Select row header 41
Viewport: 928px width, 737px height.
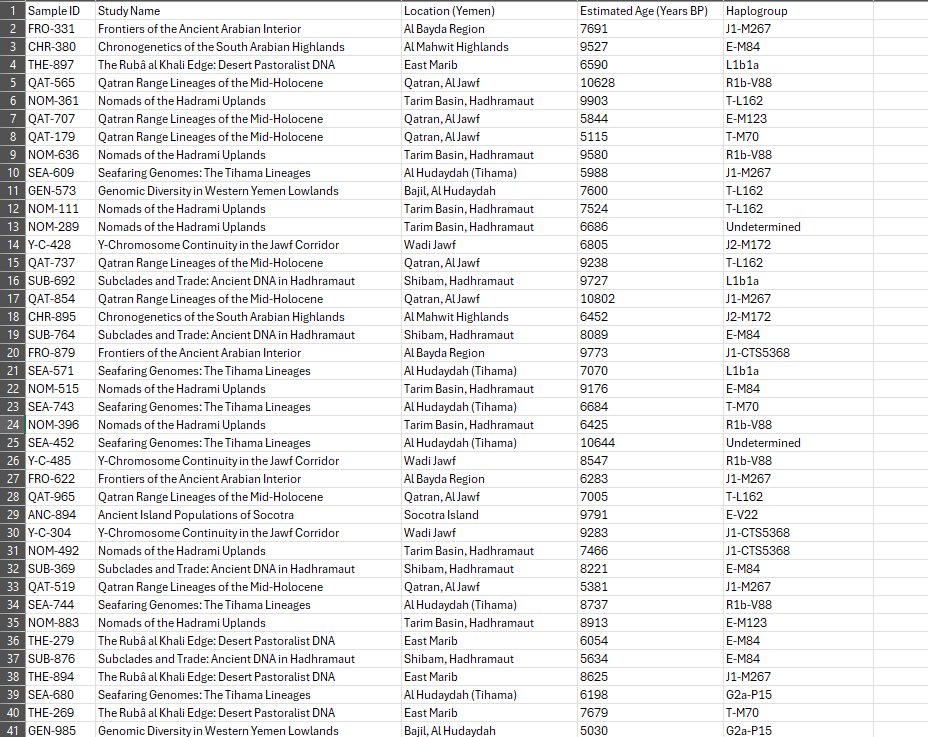(12, 730)
